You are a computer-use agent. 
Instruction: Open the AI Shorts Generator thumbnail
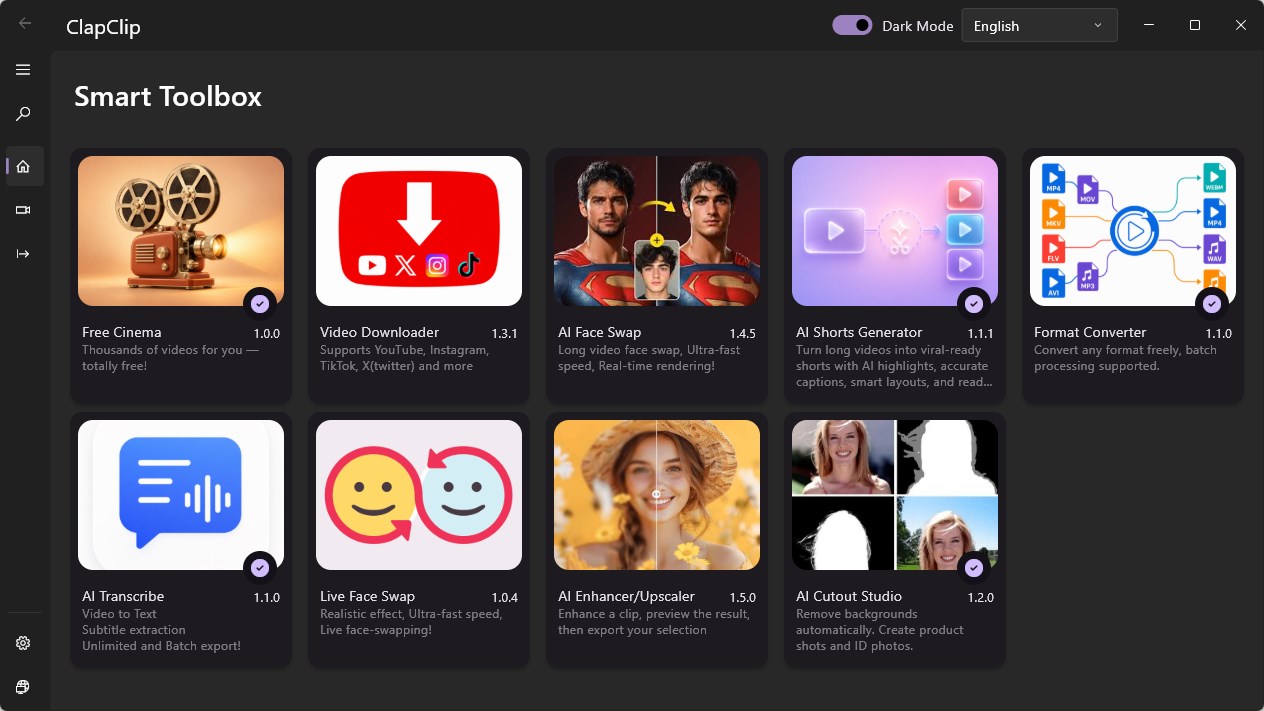pyautogui.click(x=895, y=231)
